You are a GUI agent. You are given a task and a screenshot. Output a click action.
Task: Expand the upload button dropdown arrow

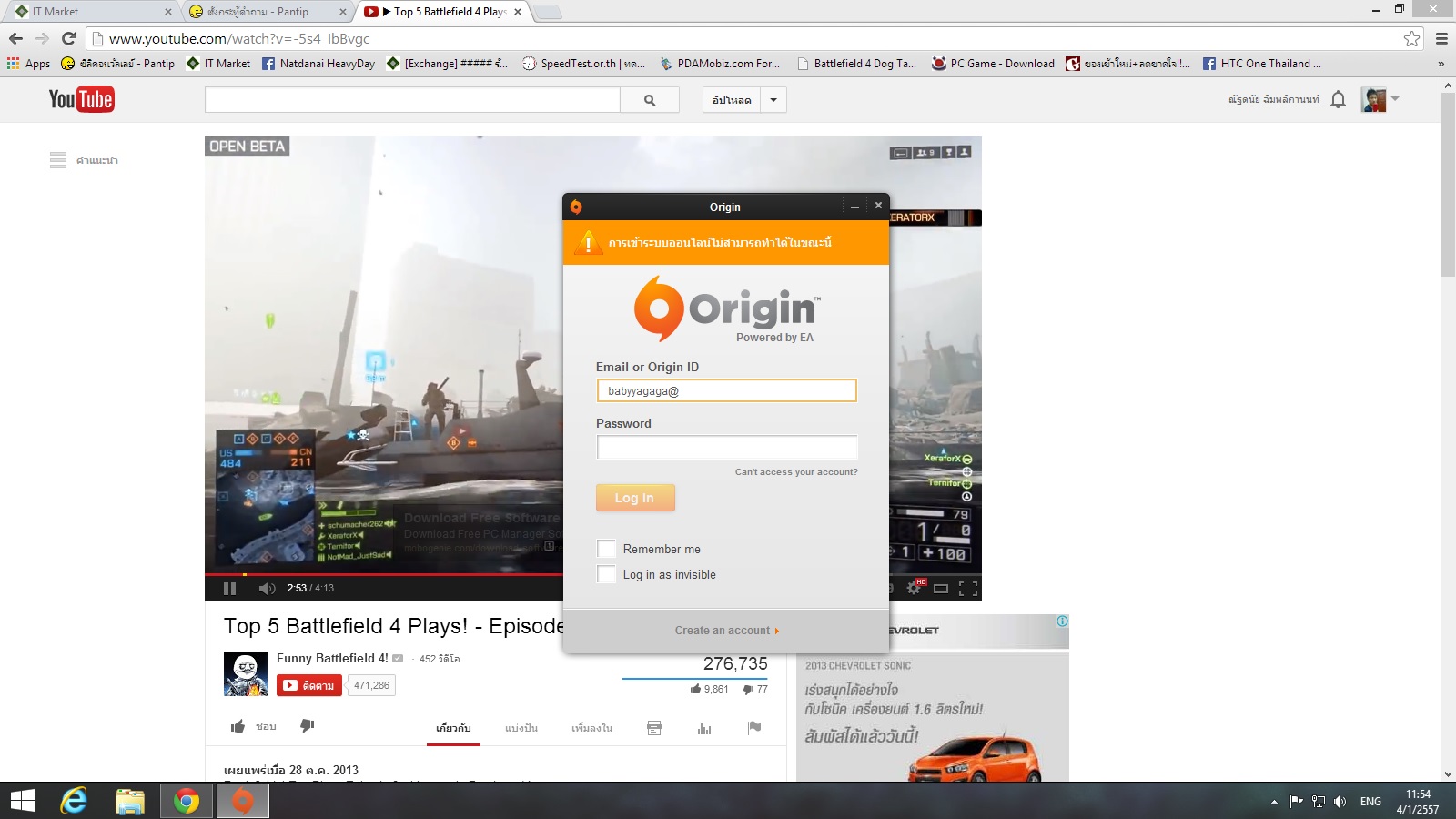click(773, 100)
